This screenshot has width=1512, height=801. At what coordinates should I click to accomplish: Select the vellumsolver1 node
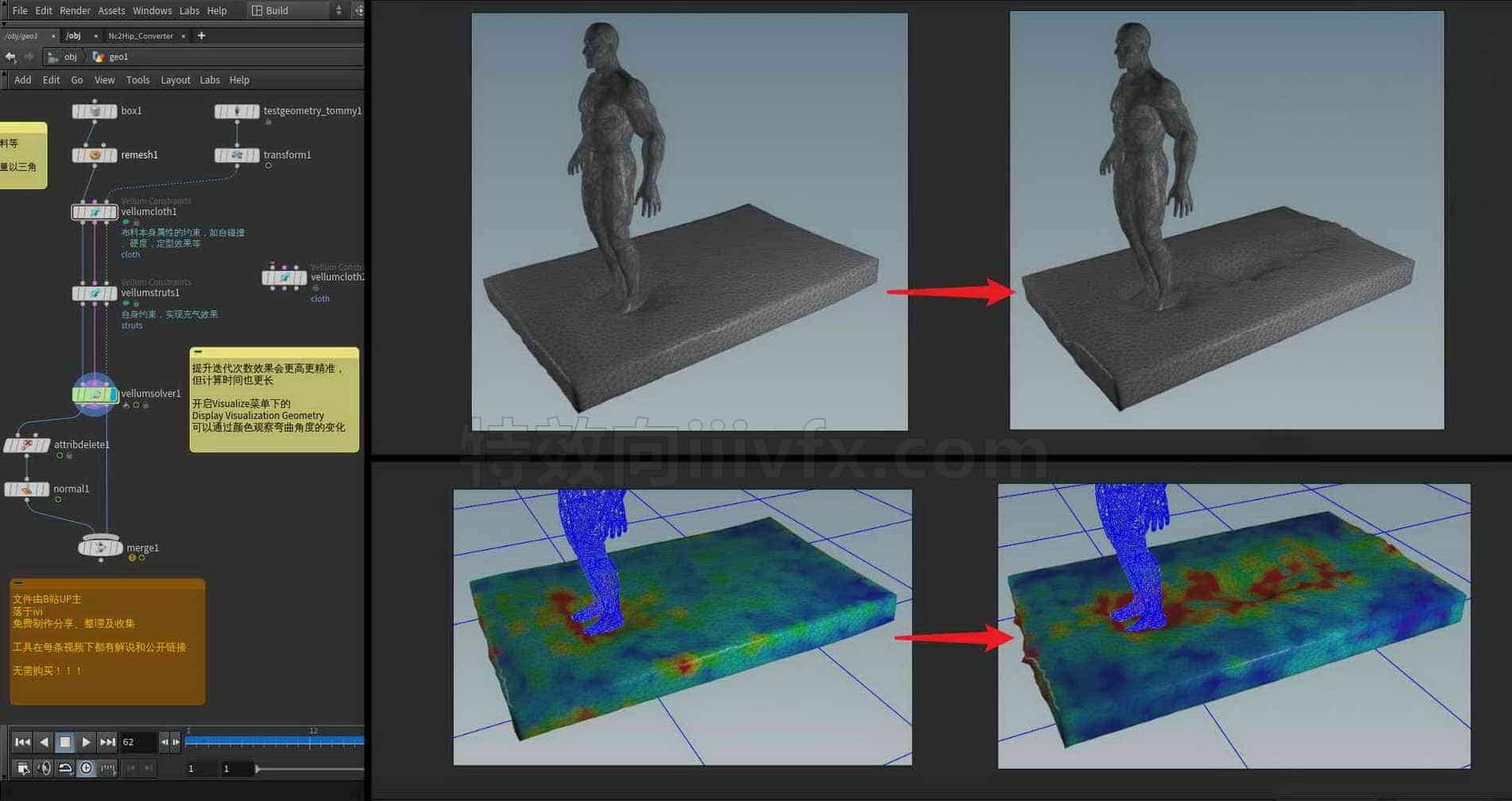95,394
